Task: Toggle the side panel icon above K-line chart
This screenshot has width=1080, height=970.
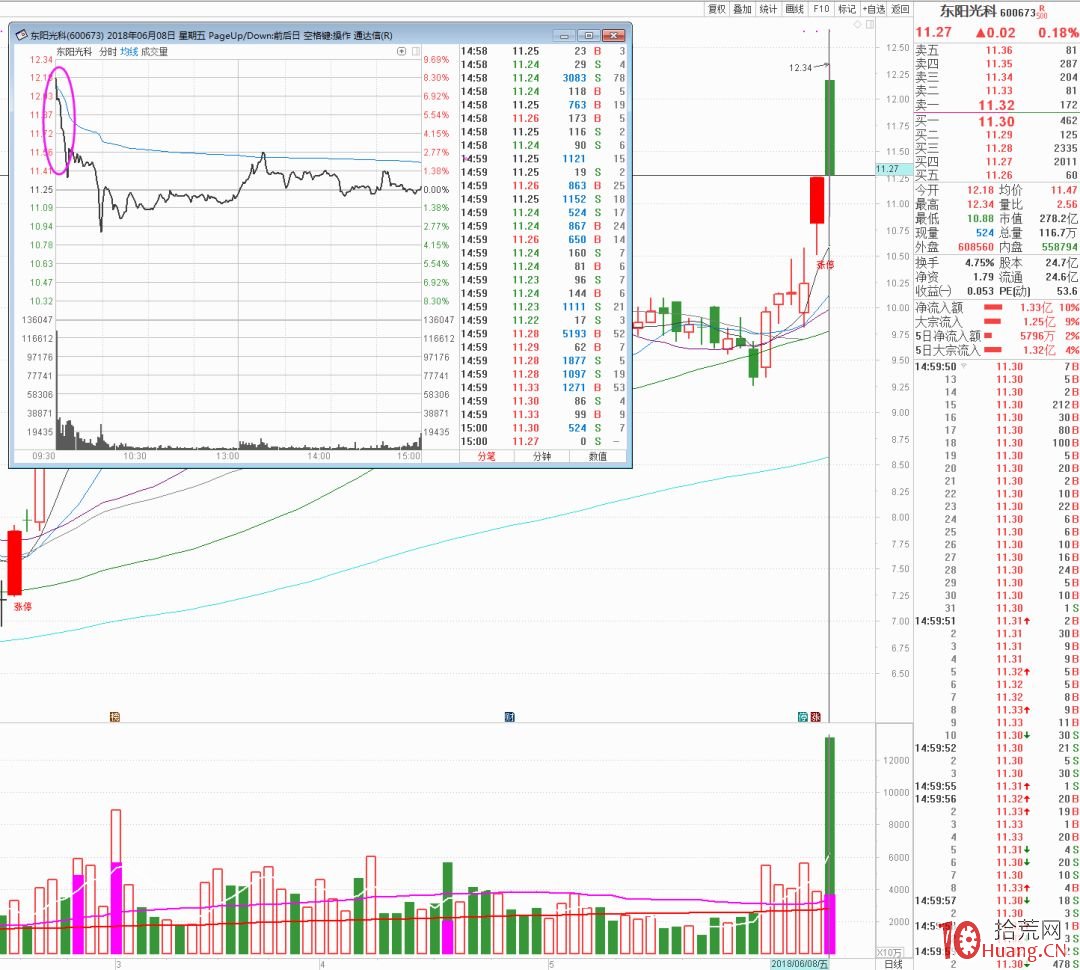Action: 871,25
